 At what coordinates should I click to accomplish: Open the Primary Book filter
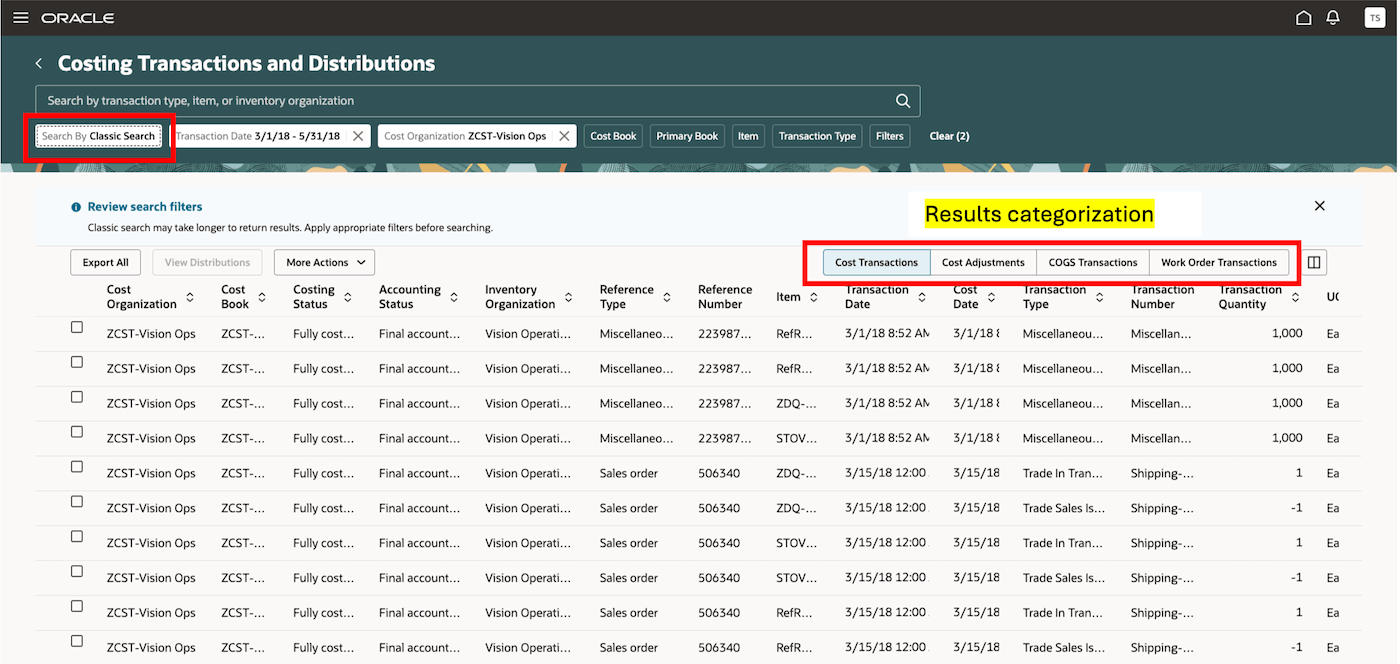(x=687, y=136)
